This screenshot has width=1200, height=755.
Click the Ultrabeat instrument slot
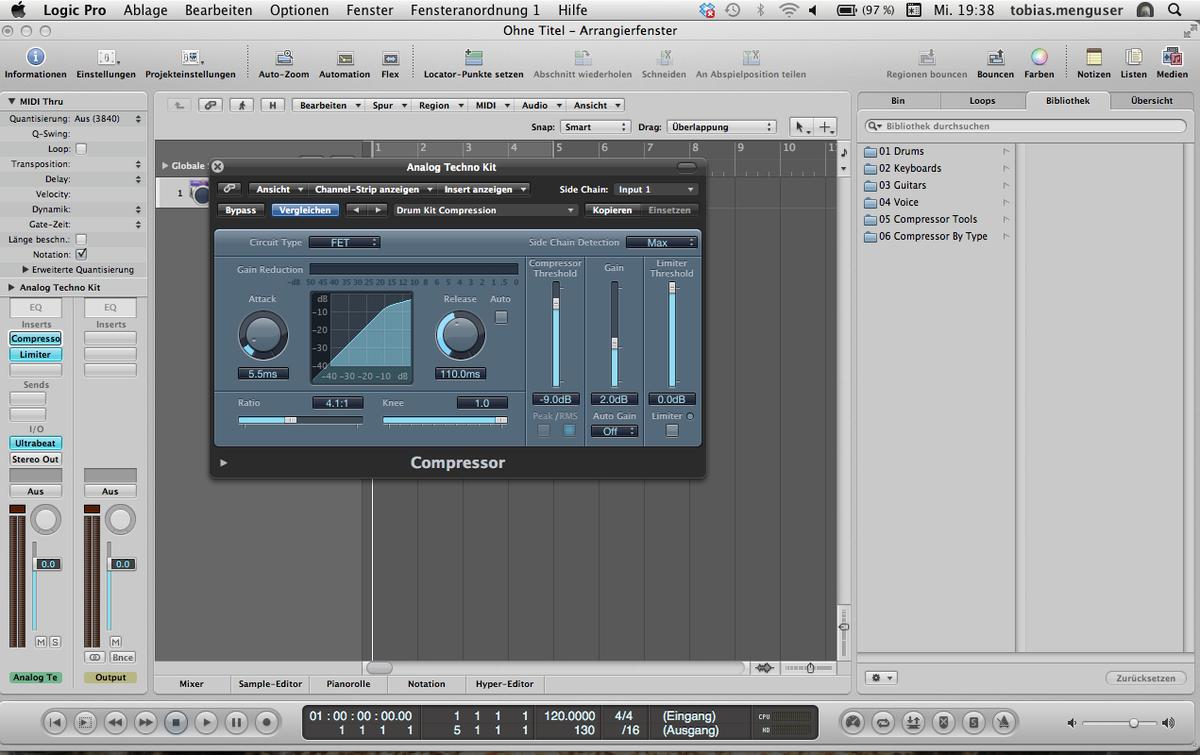click(35, 443)
